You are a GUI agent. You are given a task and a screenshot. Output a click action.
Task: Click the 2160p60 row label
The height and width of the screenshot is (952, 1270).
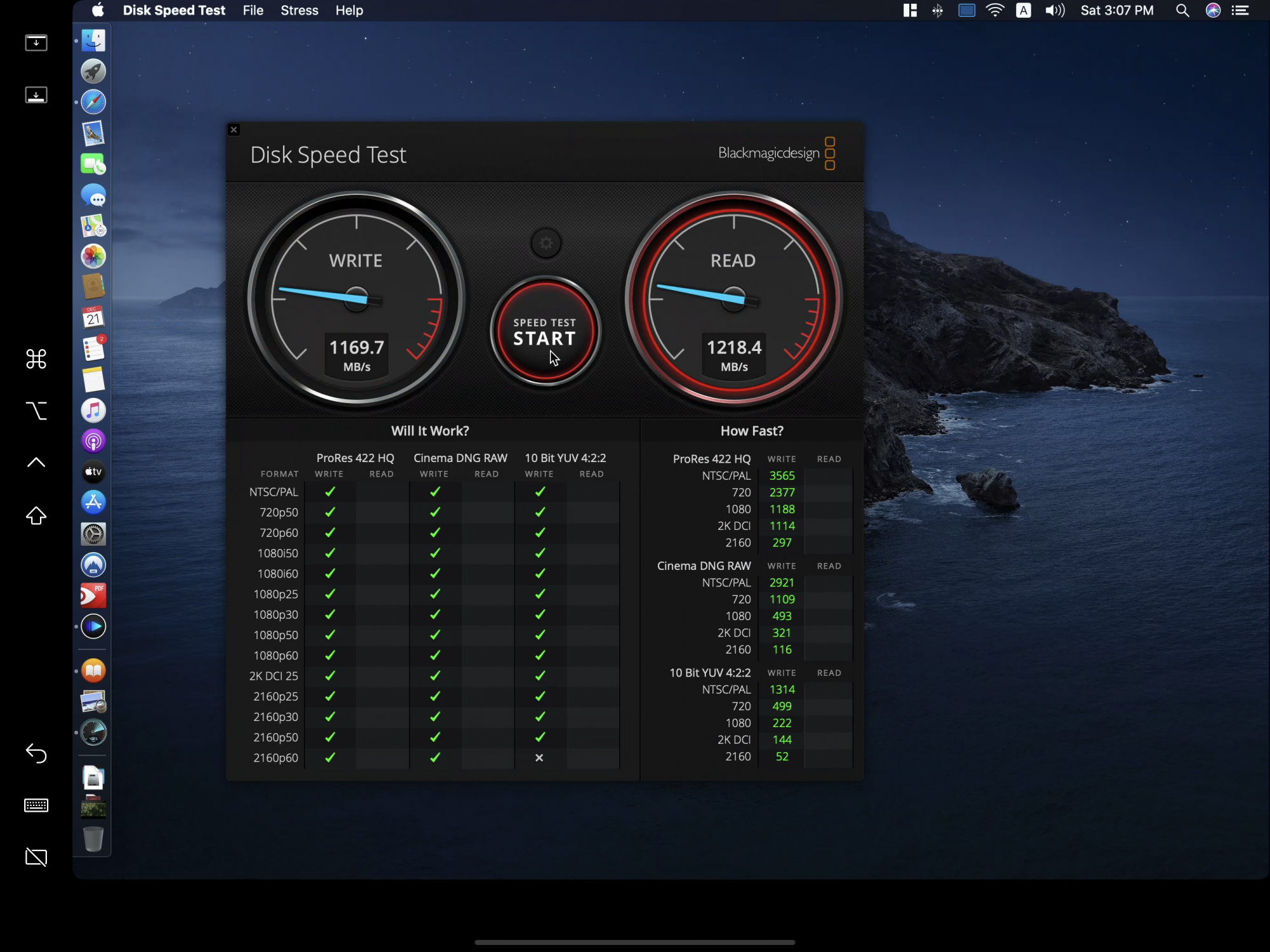point(276,758)
